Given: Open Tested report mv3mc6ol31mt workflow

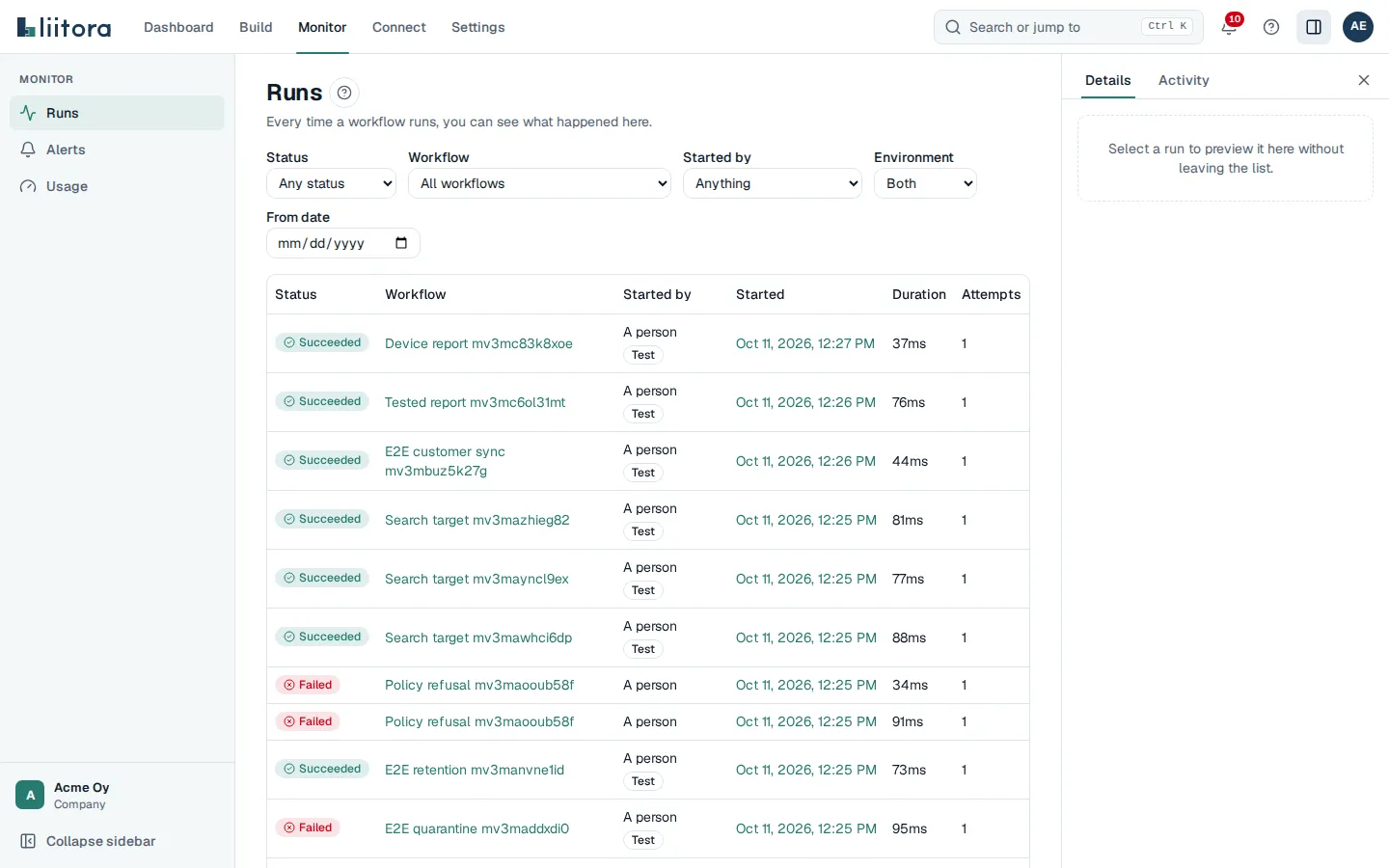Looking at the screenshot, I should coord(475,402).
